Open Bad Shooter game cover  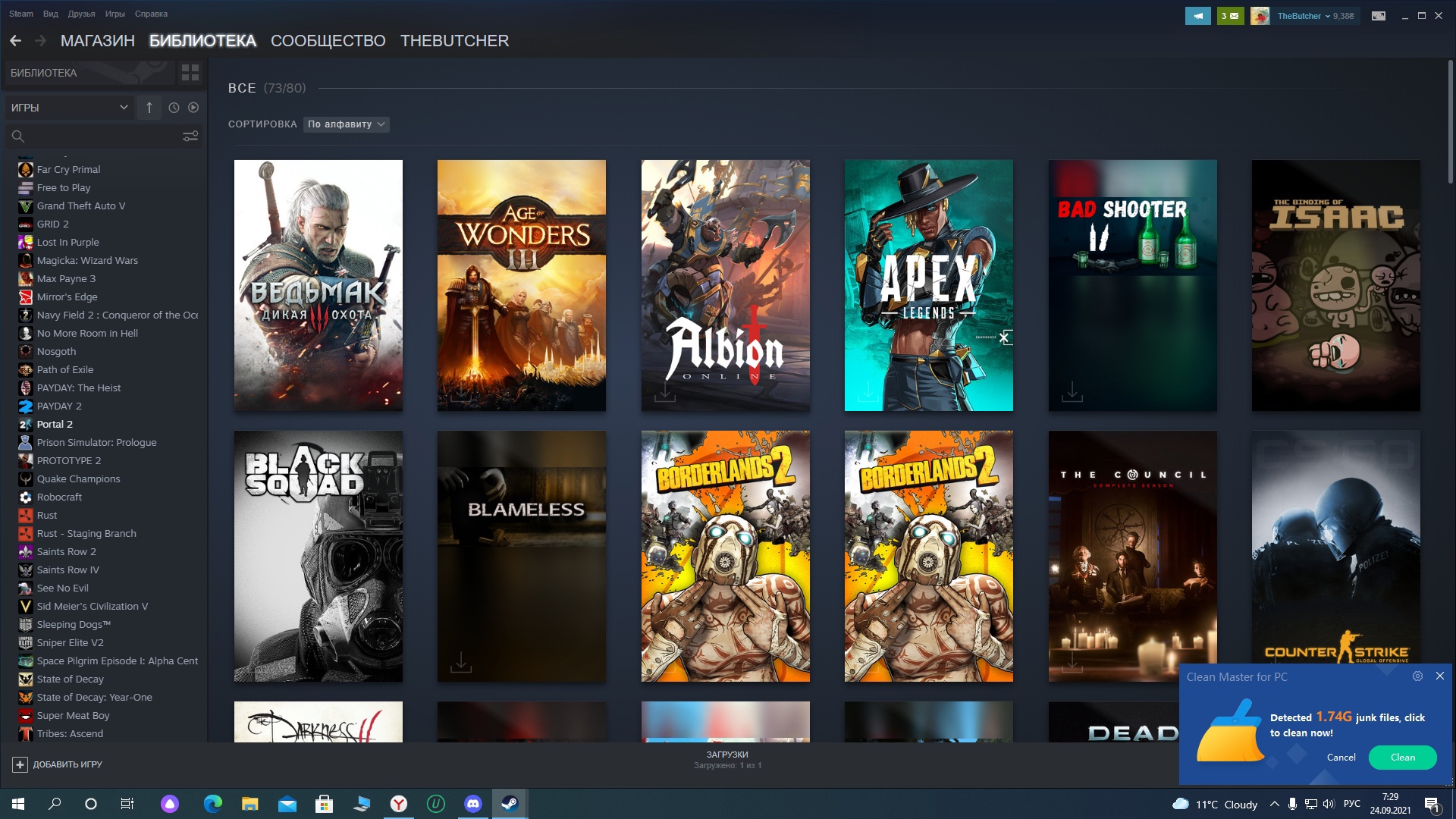[x=1133, y=285]
